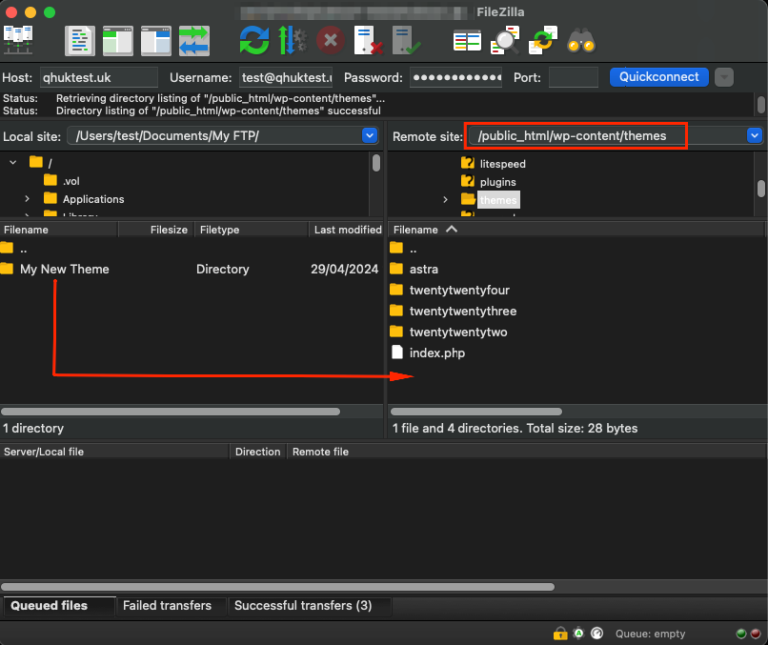Viewport: 768px width, 645px height.
Task: Sort local list by Filetype column
Action: click(252, 230)
